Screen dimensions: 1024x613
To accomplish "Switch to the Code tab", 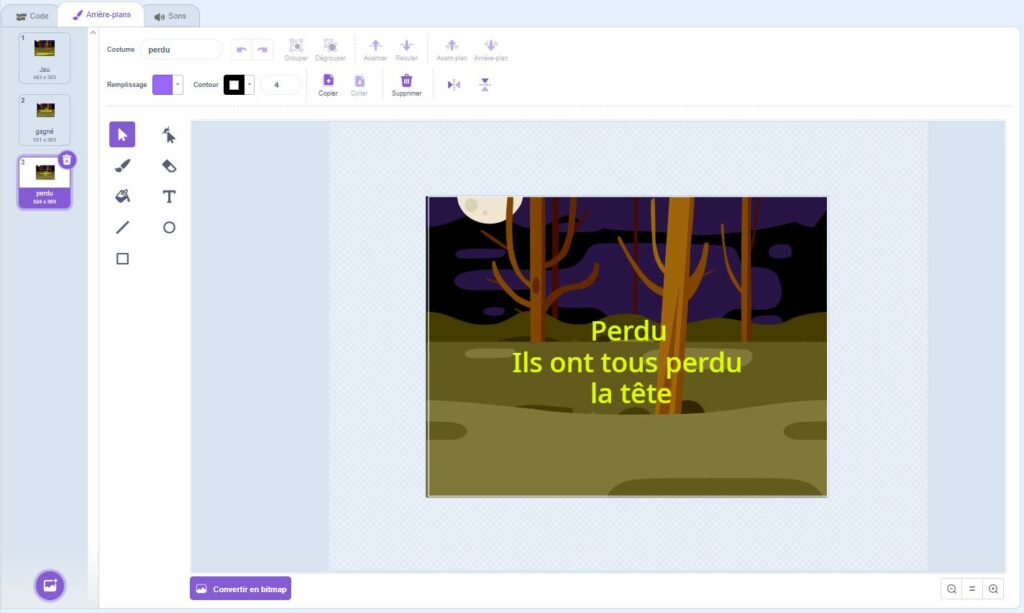I will coord(32,16).
